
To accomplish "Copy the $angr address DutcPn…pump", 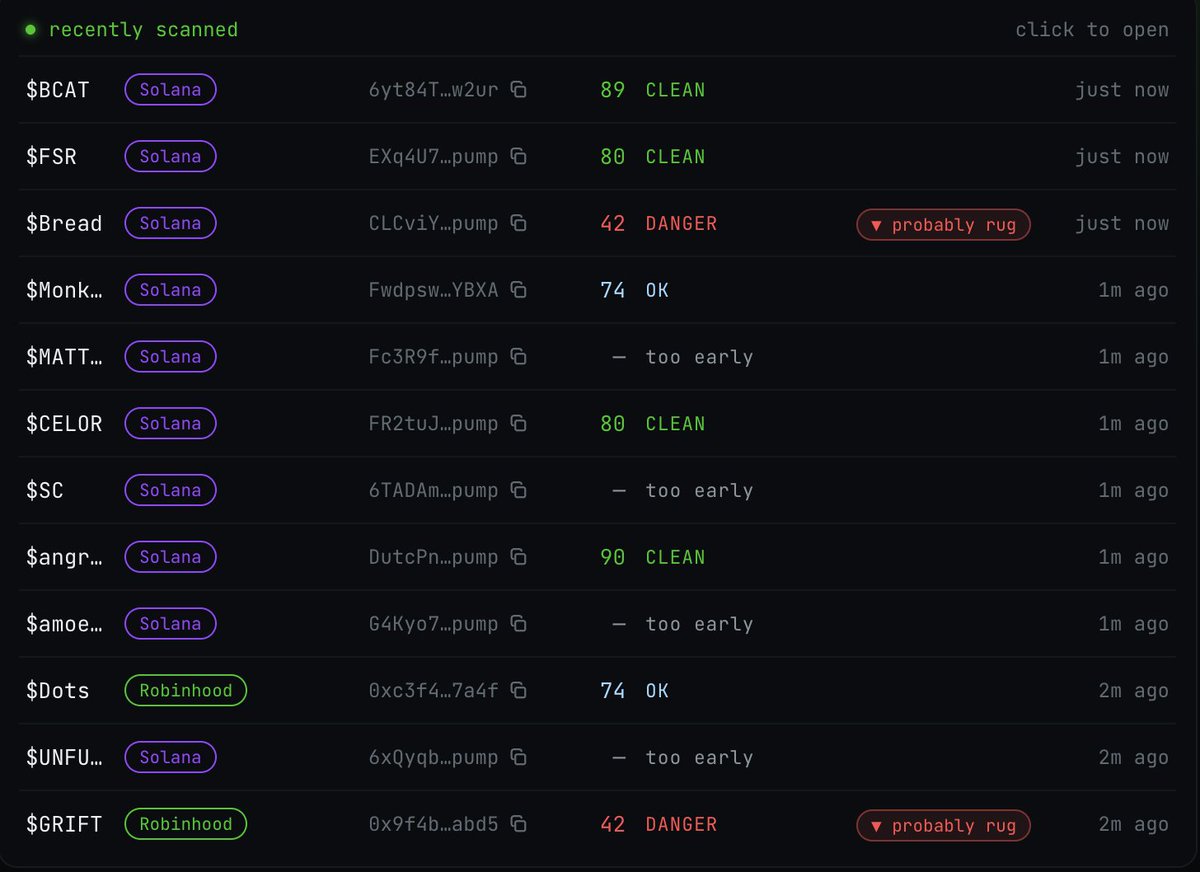I will 518,557.
